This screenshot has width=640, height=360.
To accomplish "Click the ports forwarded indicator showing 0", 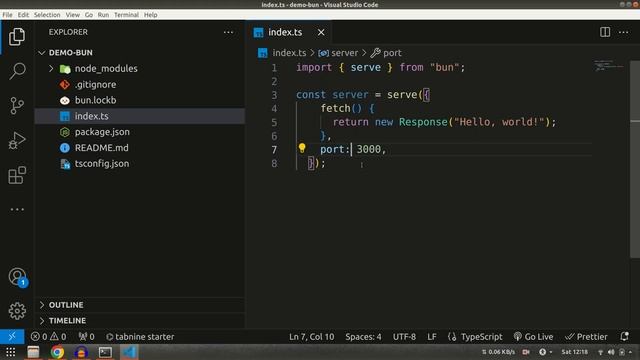I will pos(87,337).
